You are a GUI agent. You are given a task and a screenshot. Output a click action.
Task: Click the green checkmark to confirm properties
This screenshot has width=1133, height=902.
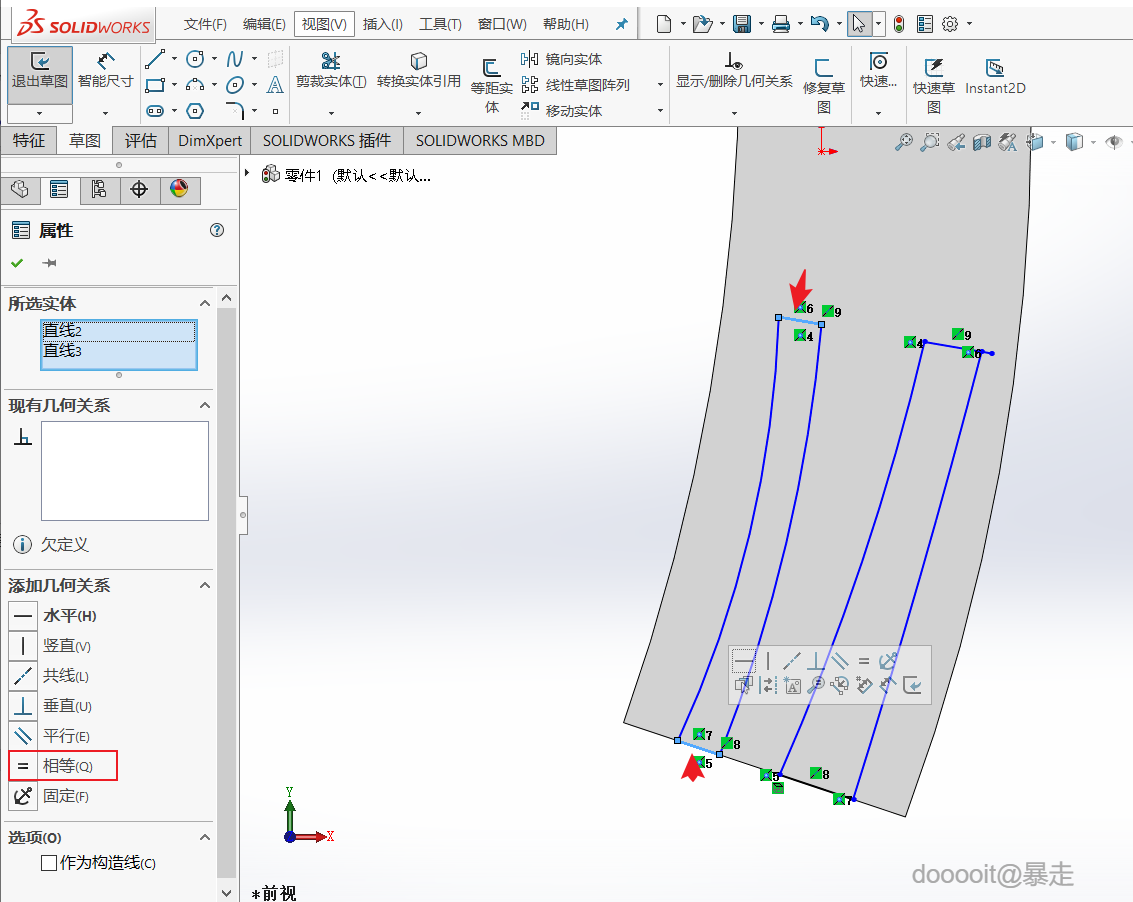coord(17,263)
